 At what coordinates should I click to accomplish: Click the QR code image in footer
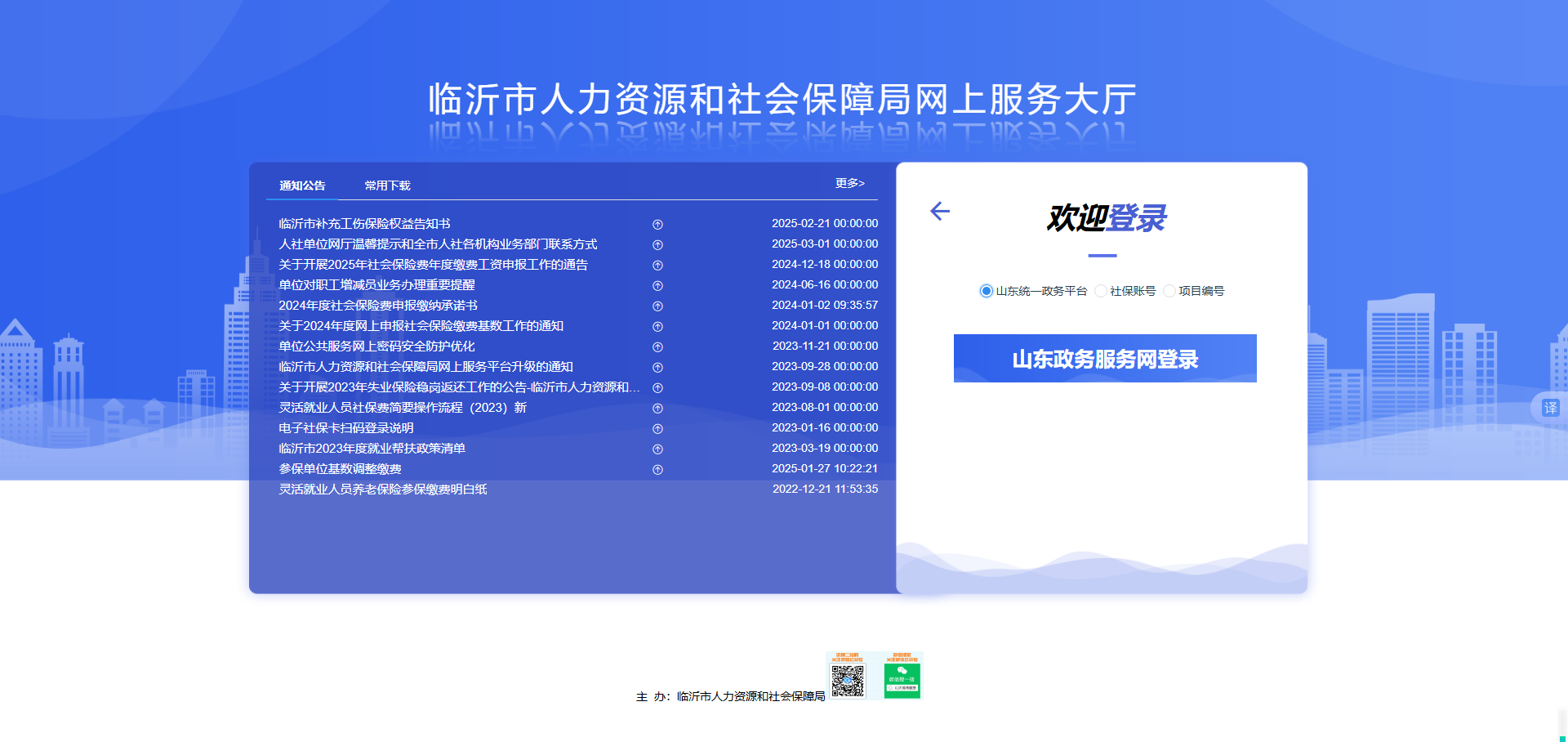click(848, 678)
